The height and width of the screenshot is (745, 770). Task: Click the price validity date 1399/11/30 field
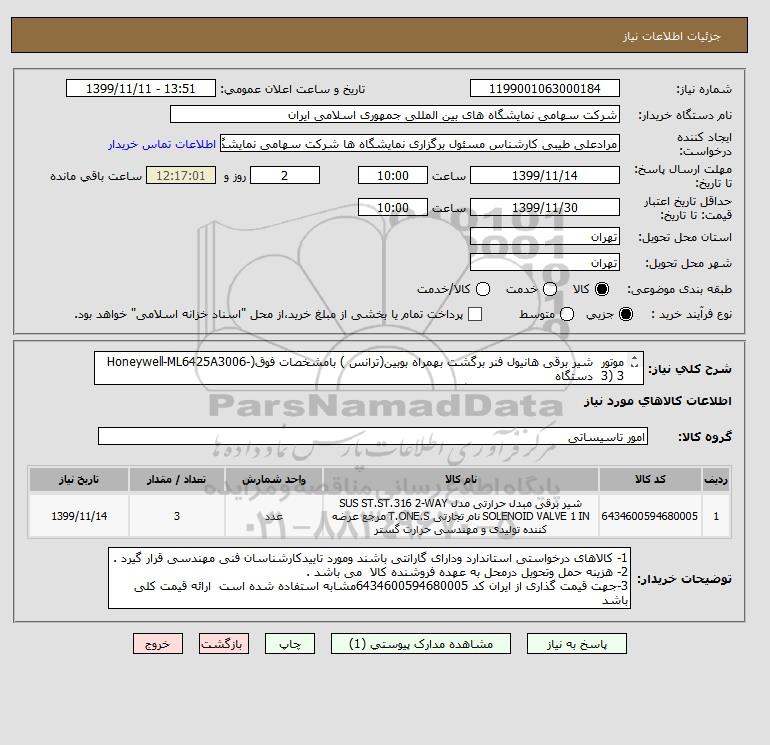coord(545,207)
